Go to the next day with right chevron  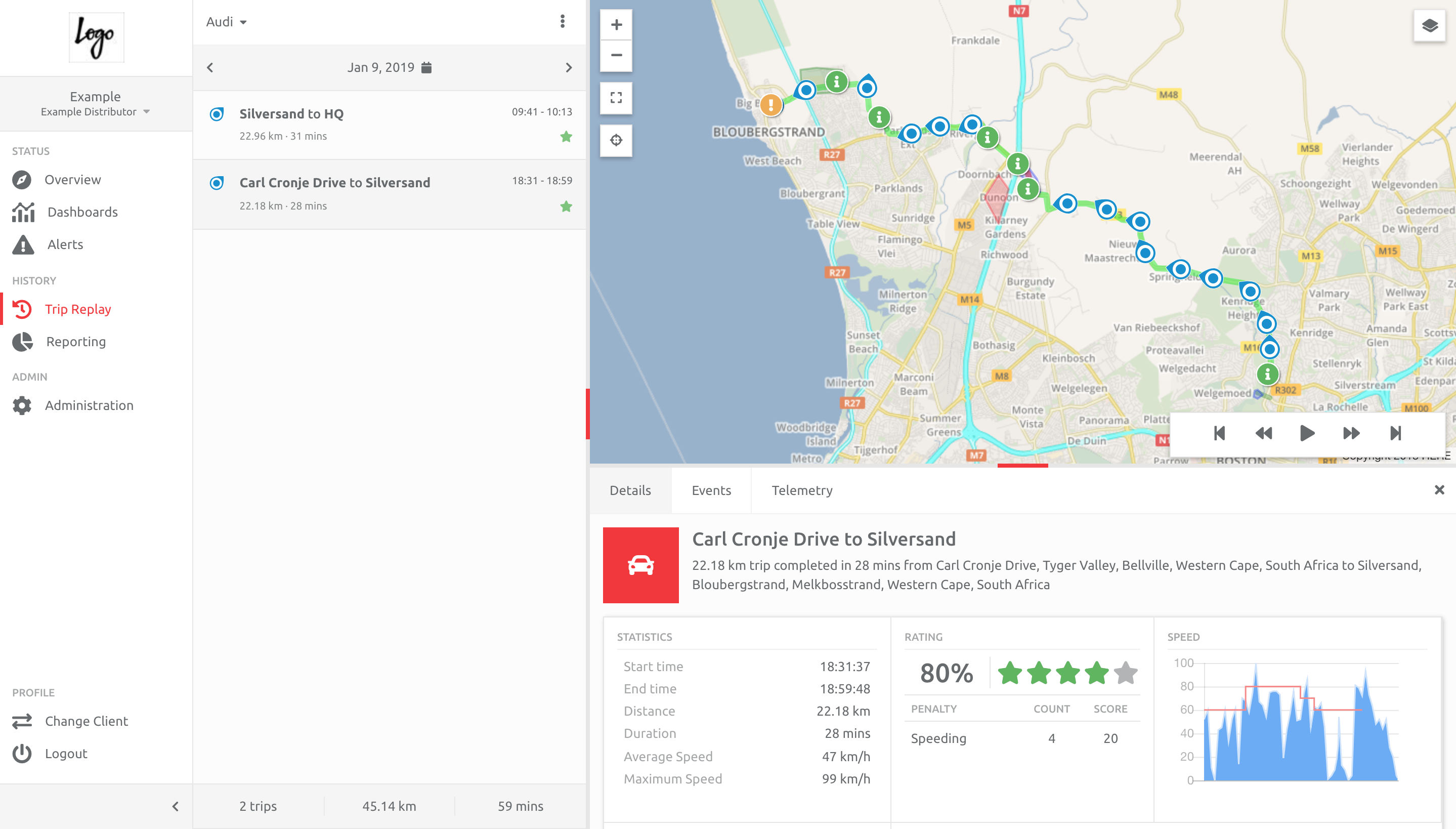[570, 67]
